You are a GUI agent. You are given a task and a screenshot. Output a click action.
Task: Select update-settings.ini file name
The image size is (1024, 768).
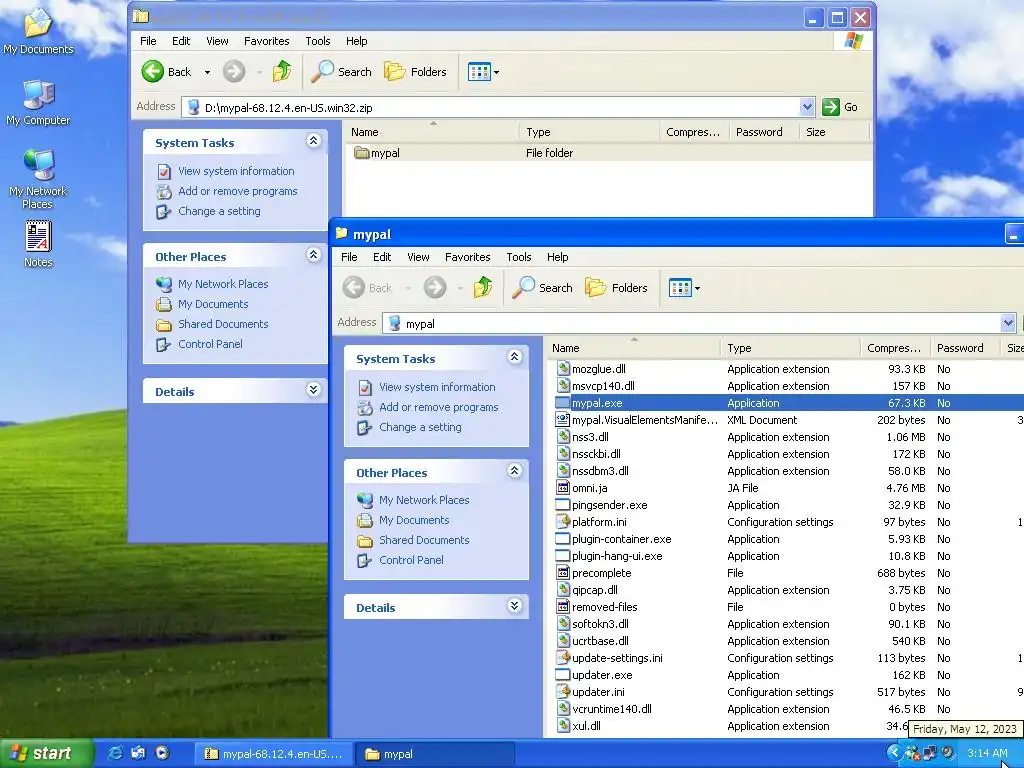click(x=617, y=658)
